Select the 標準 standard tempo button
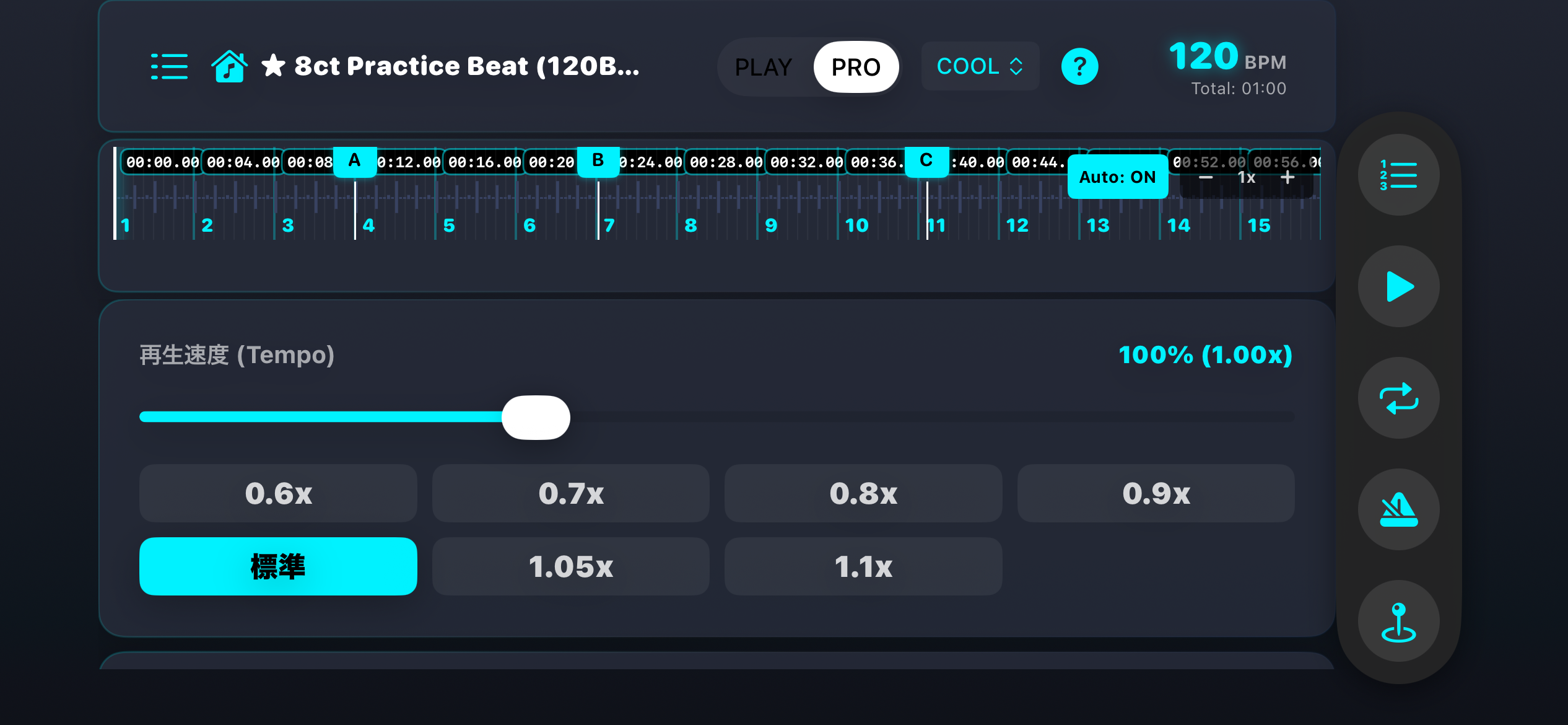This screenshot has width=1568, height=725. [278, 566]
